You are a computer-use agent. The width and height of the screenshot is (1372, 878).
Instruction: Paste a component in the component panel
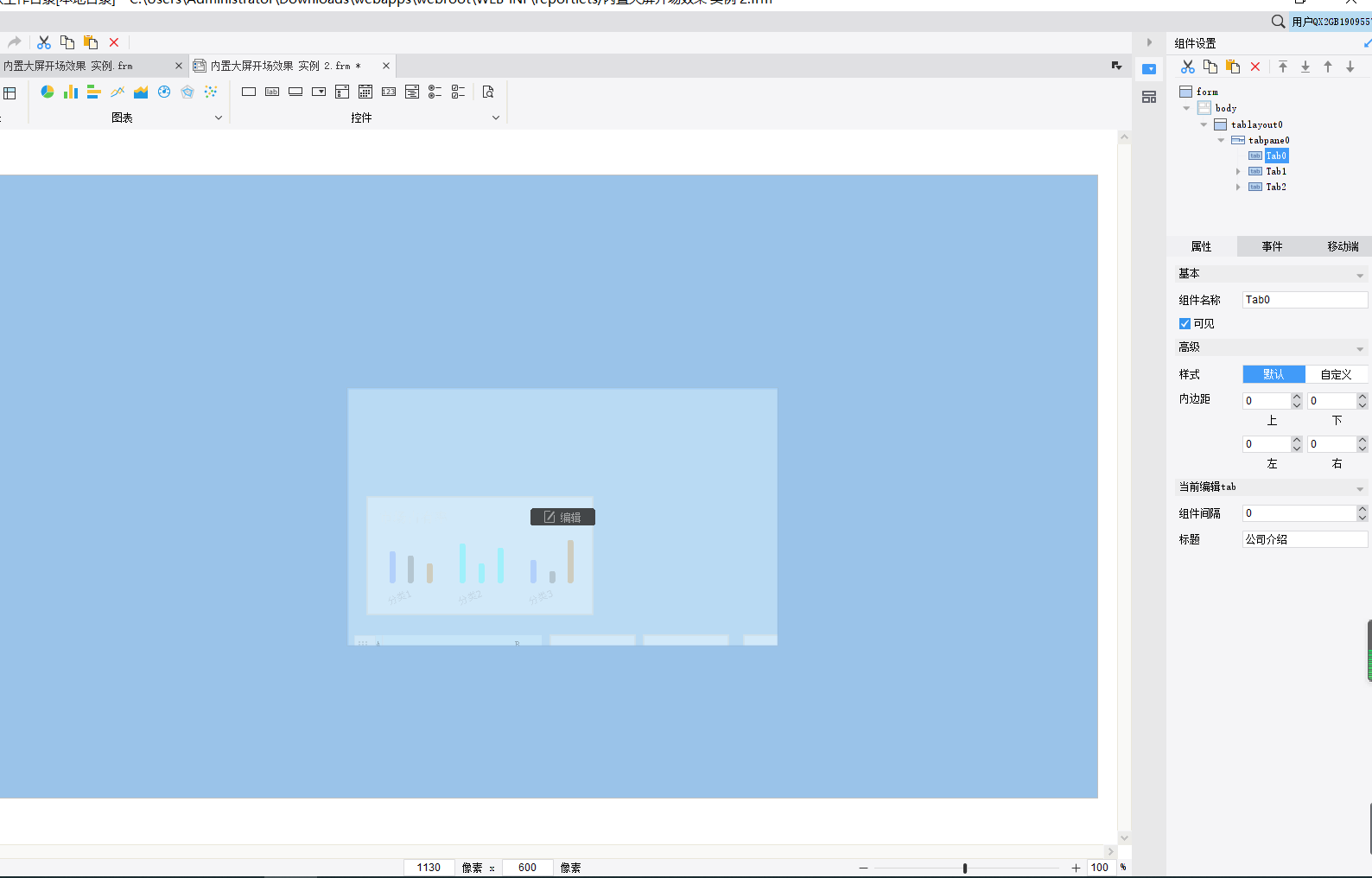tap(1233, 67)
